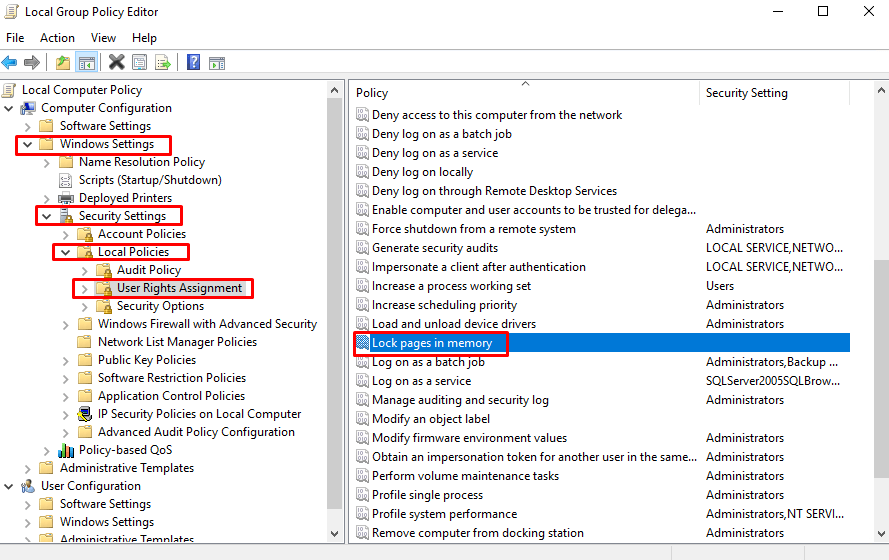This screenshot has height=560, width=889.
Task: Click the Export List toolbar icon
Action: tap(163, 62)
